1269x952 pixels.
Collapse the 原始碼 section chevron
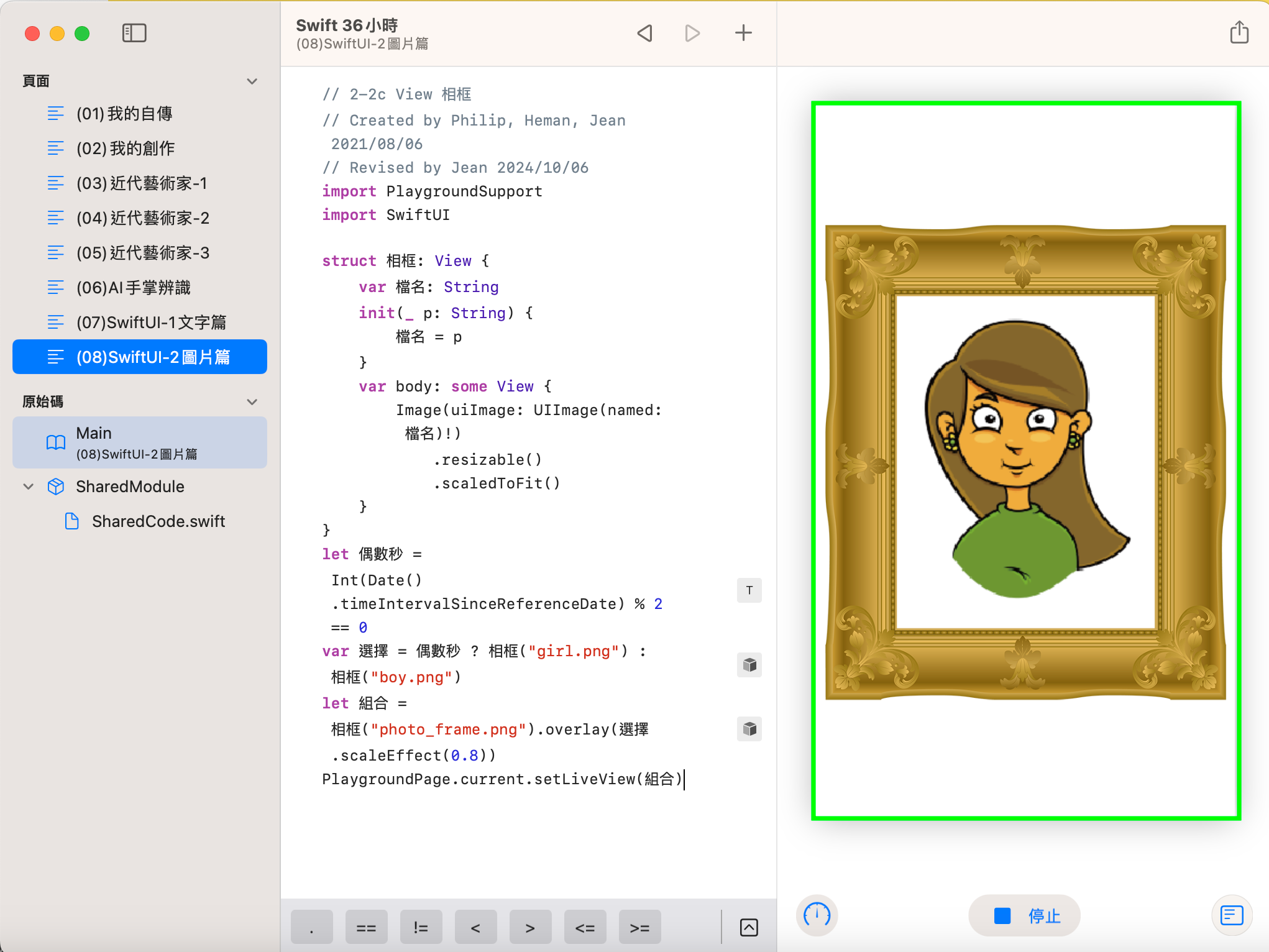[252, 402]
